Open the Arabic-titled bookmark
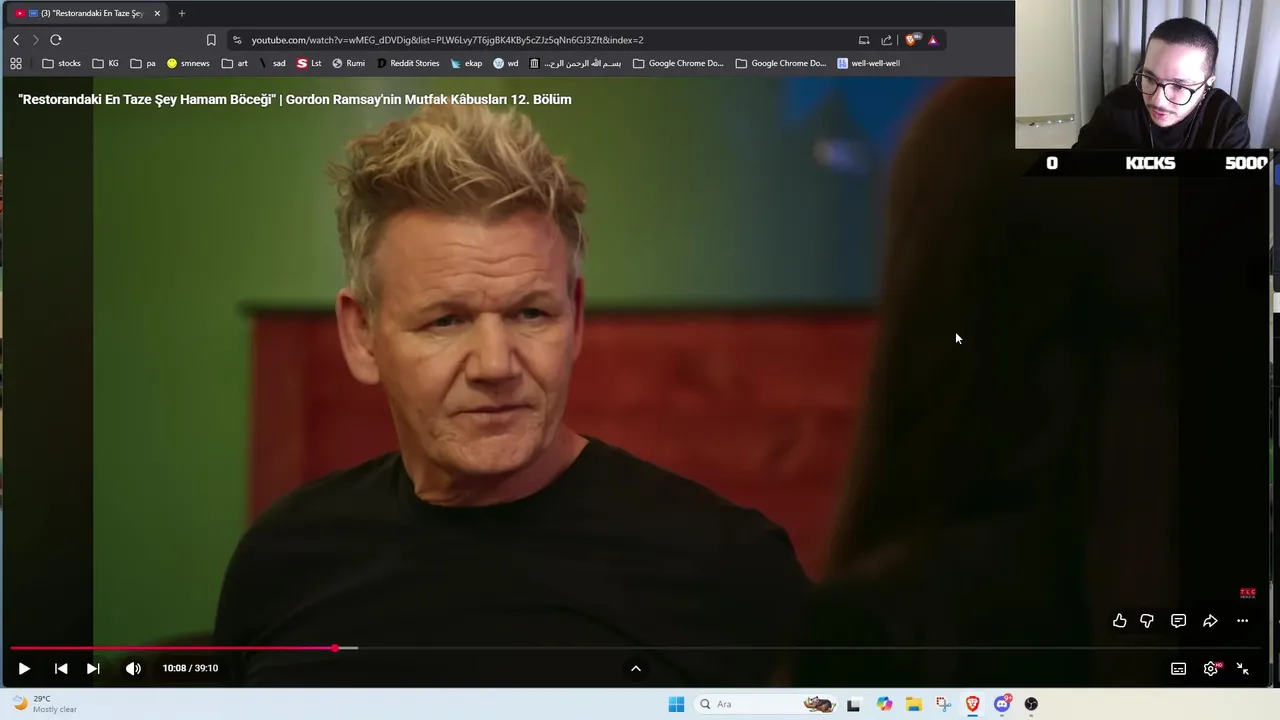The width and height of the screenshot is (1280, 720). coord(575,63)
